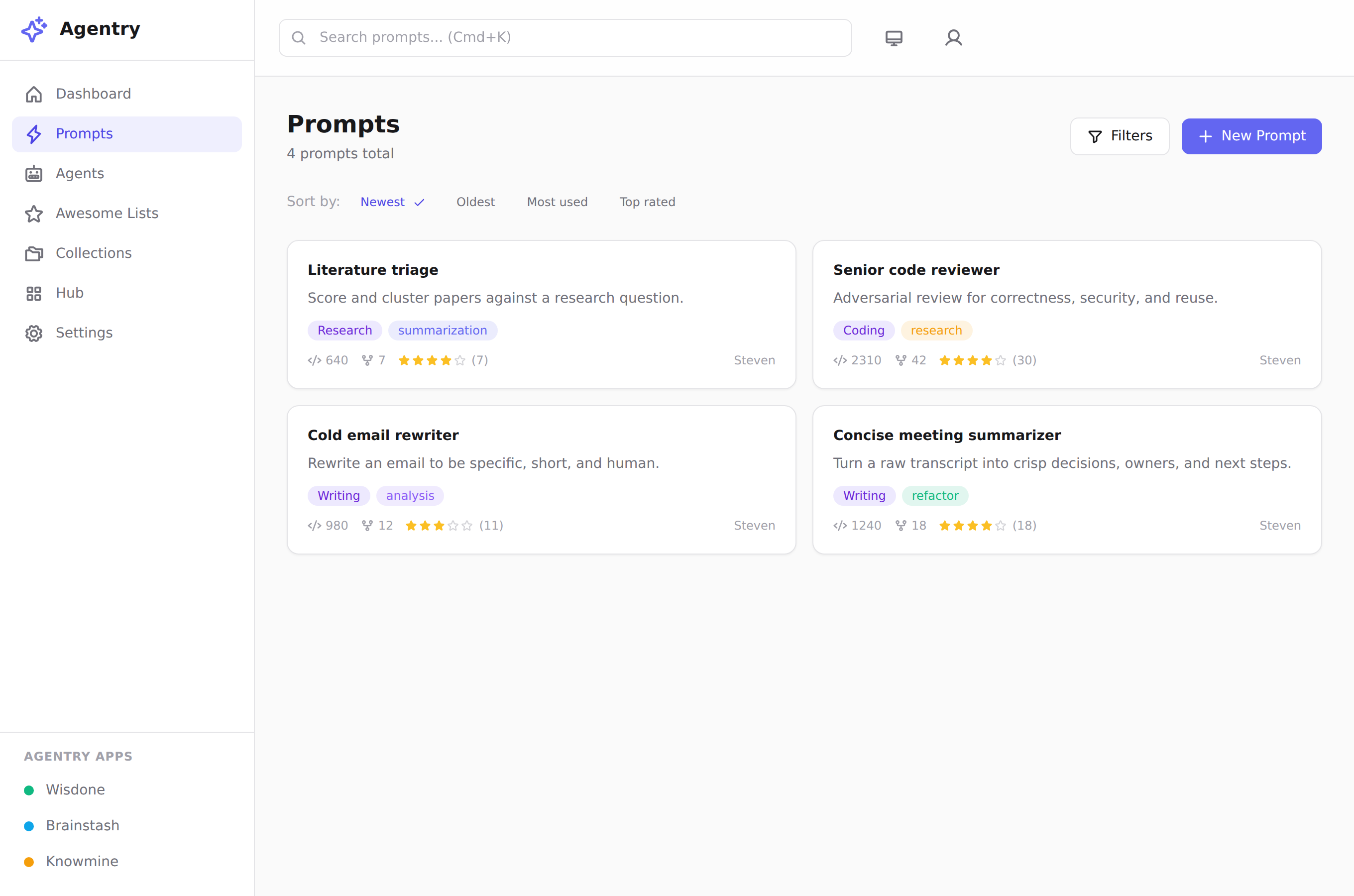This screenshot has height=896, width=1354.
Task: Click the green dot beside Wisdone
Action: 29,790
